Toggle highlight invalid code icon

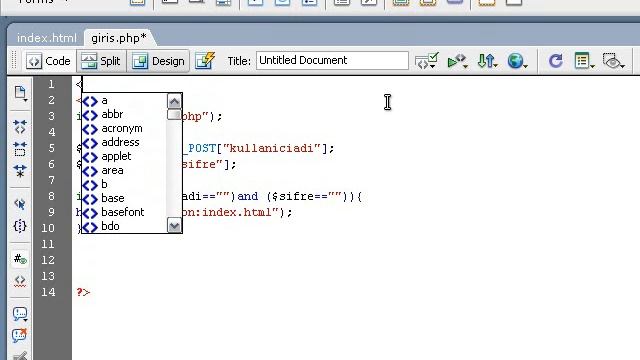pos(20,281)
